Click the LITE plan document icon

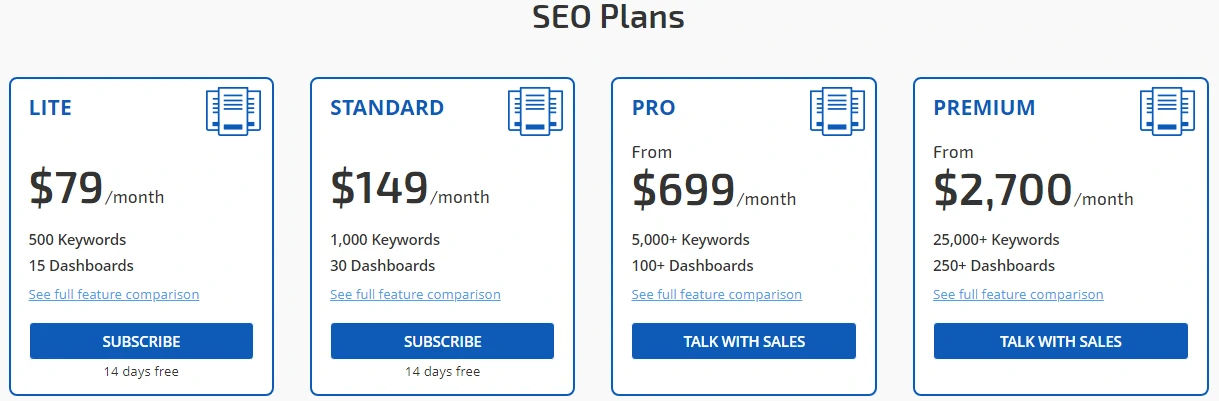[x=233, y=111]
